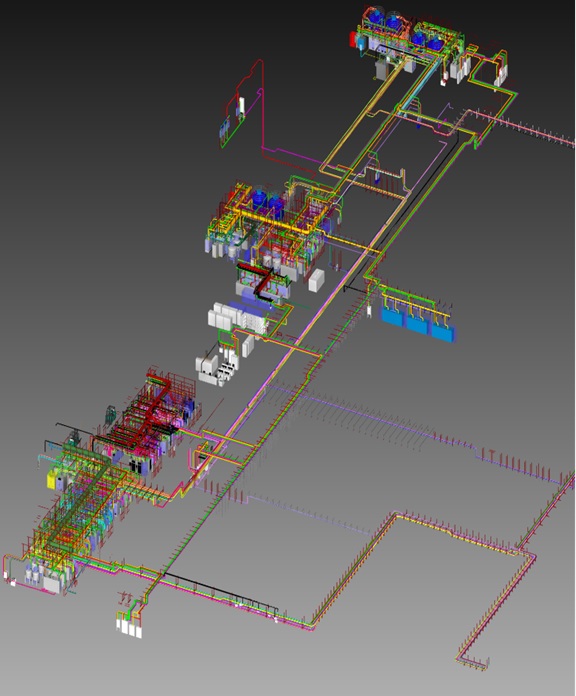Click the long black pipe near the bottom

220,591
